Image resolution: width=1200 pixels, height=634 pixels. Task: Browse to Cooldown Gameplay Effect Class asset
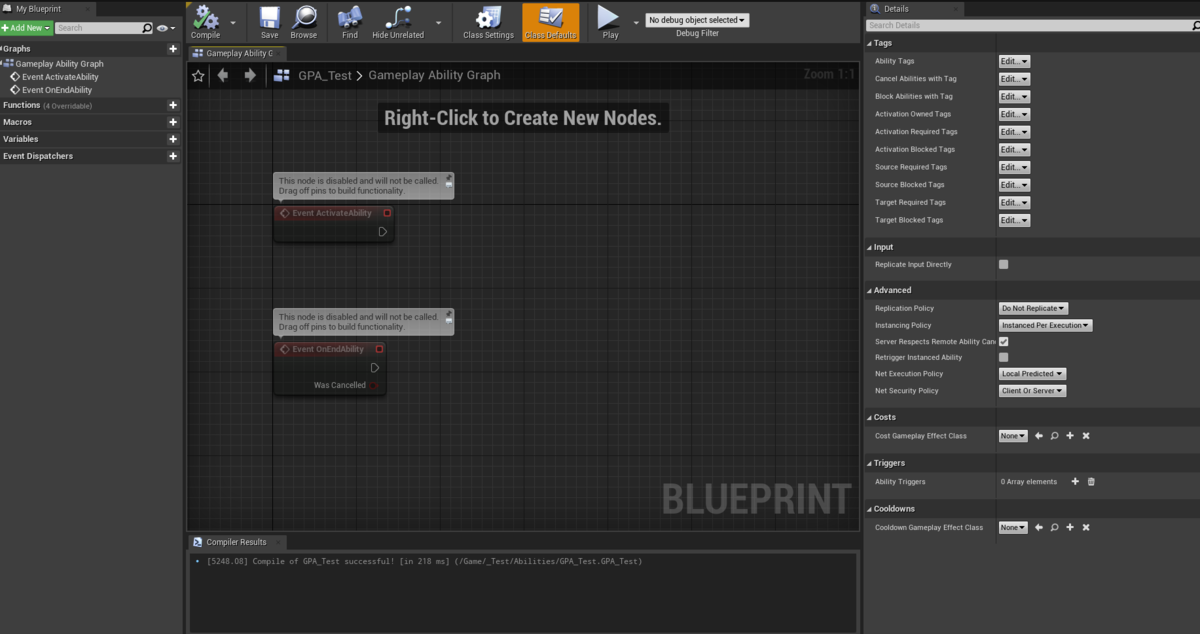click(1054, 527)
